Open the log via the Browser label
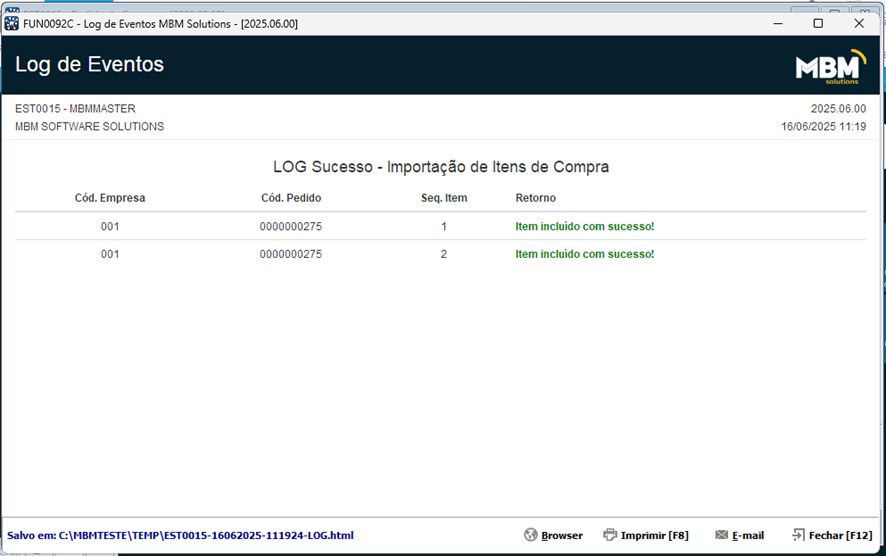The width and height of the screenshot is (886, 556). pyautogui.click(x=562, y=536)
